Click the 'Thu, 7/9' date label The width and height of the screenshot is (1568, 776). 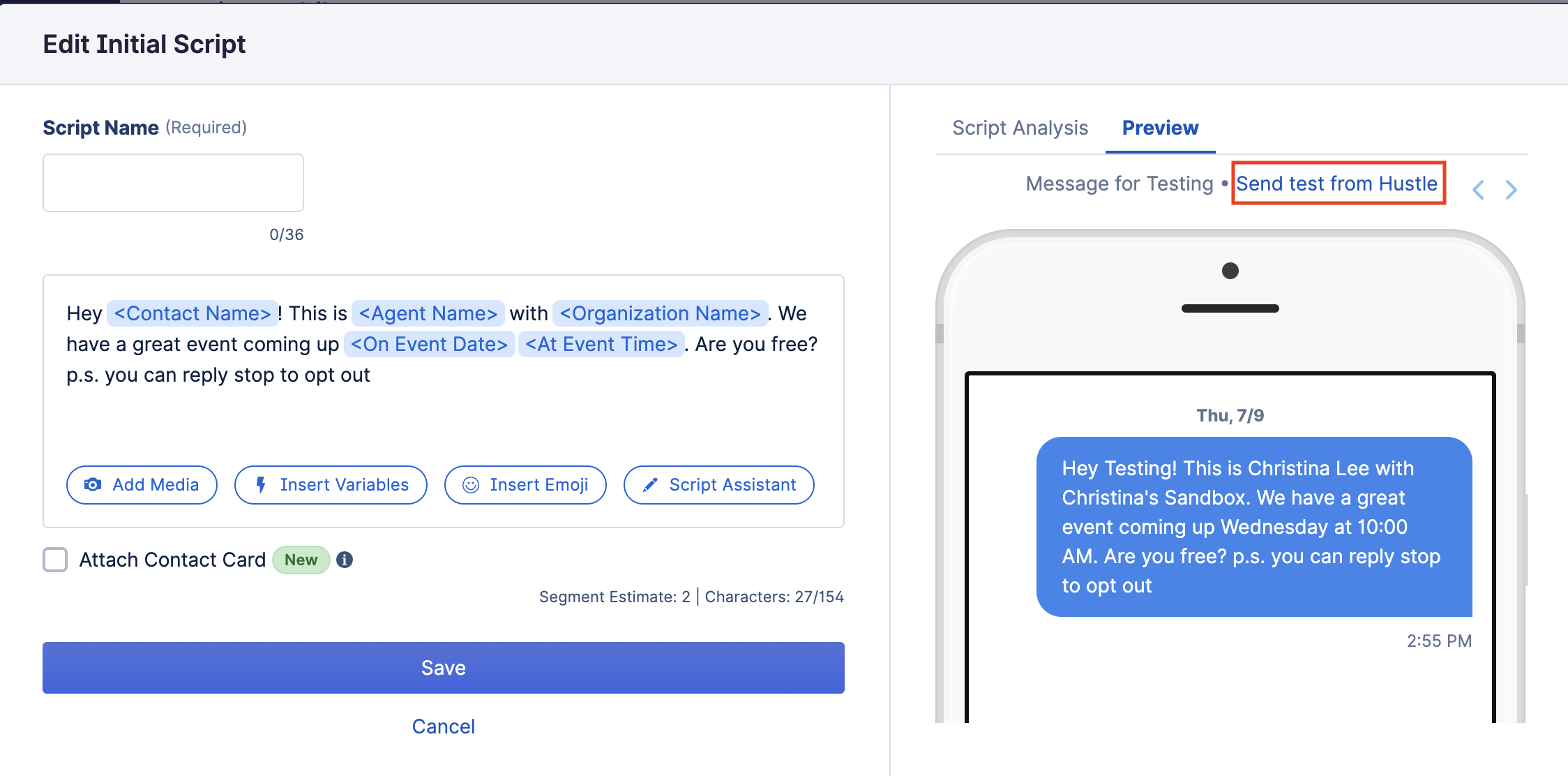pyautogui.click(x=1230, y=415)
